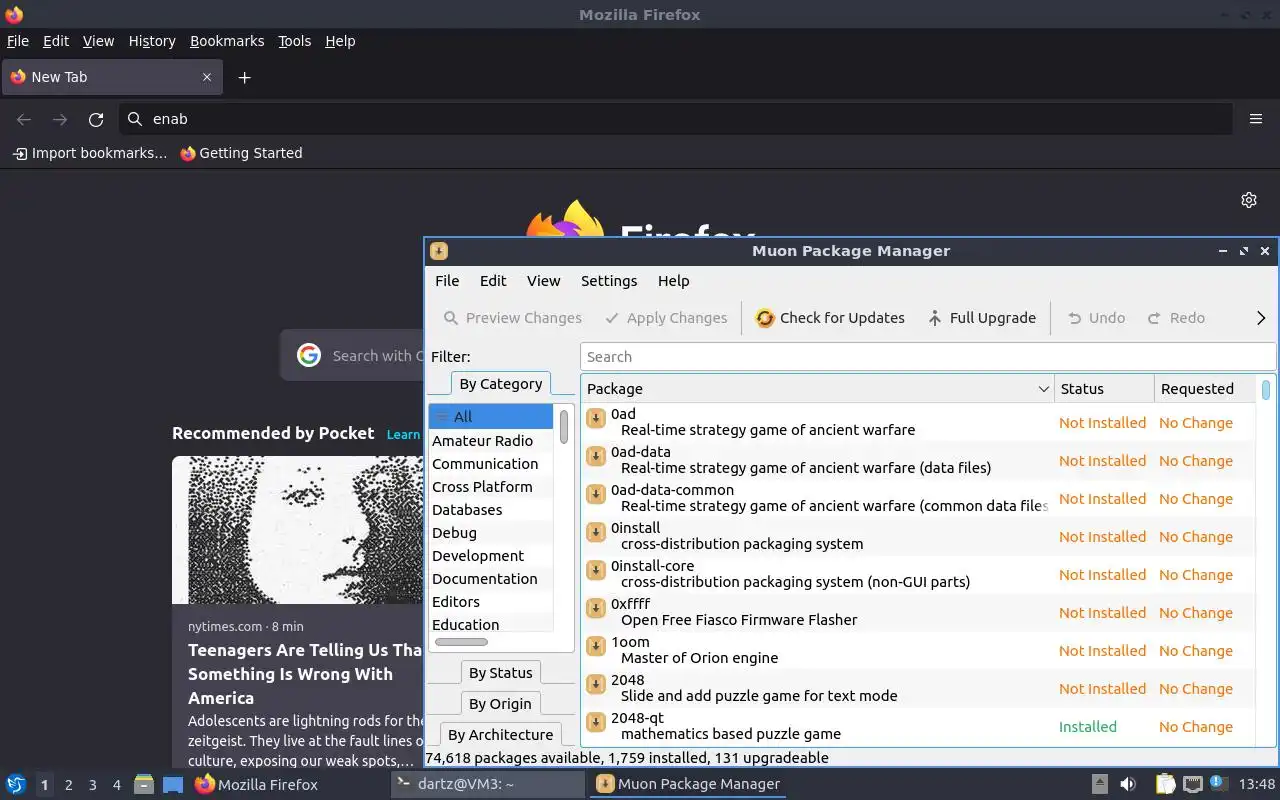Expand the By Status filter section

coord(500,673)
